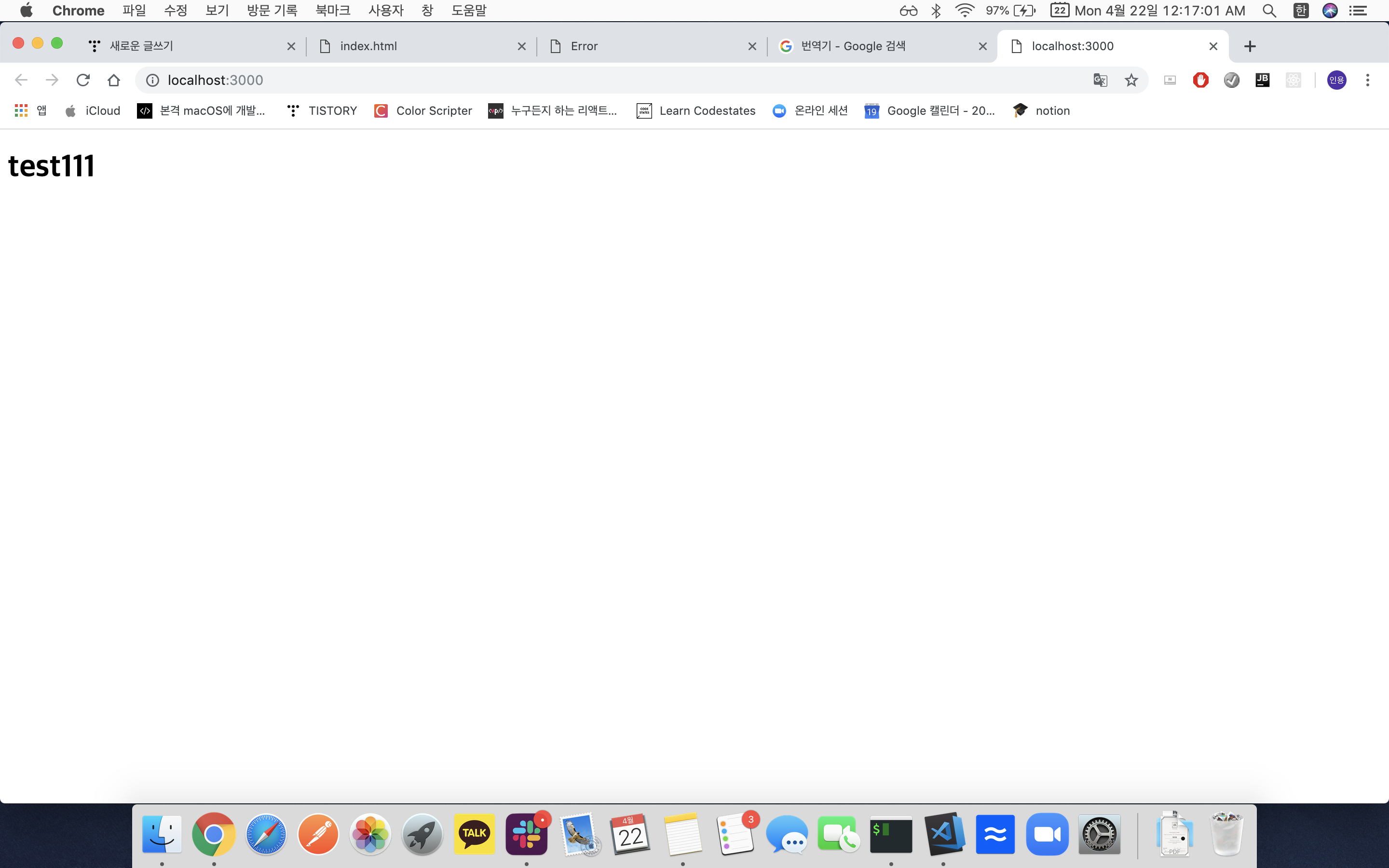Image resolution: width=1389 pixels, height=868 pixels.
Task: Open the 북마크 menu in menu bar
Action: pos(332,10)
